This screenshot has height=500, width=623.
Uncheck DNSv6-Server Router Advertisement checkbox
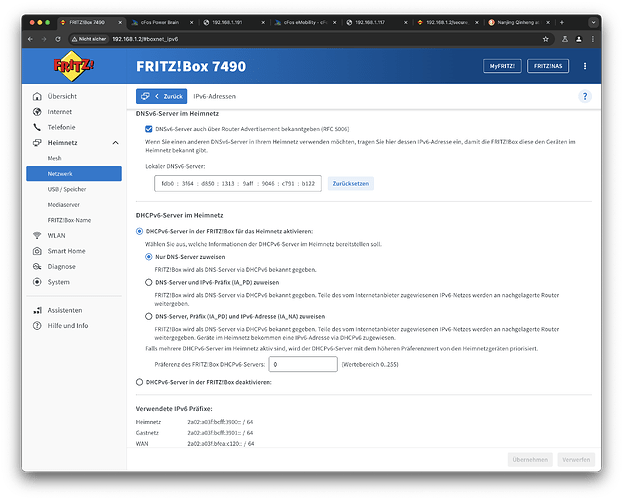tap(149, 129)
